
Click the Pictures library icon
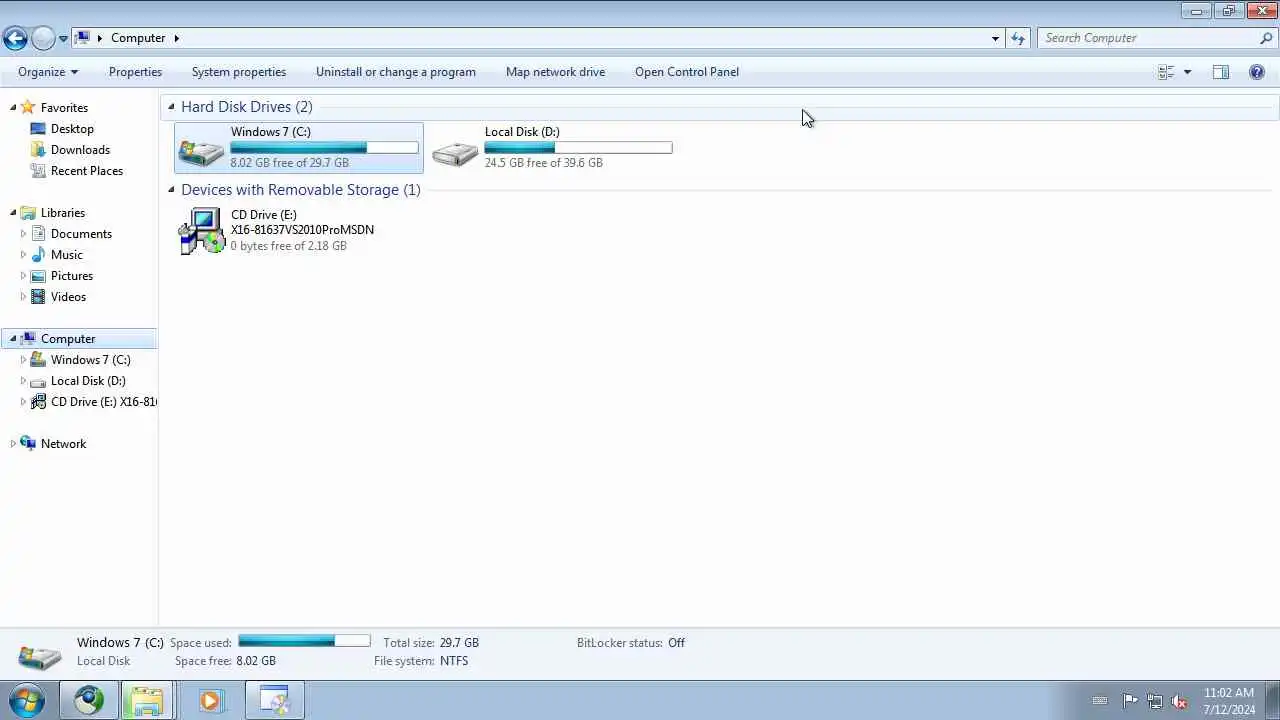(x=38, y=276)
